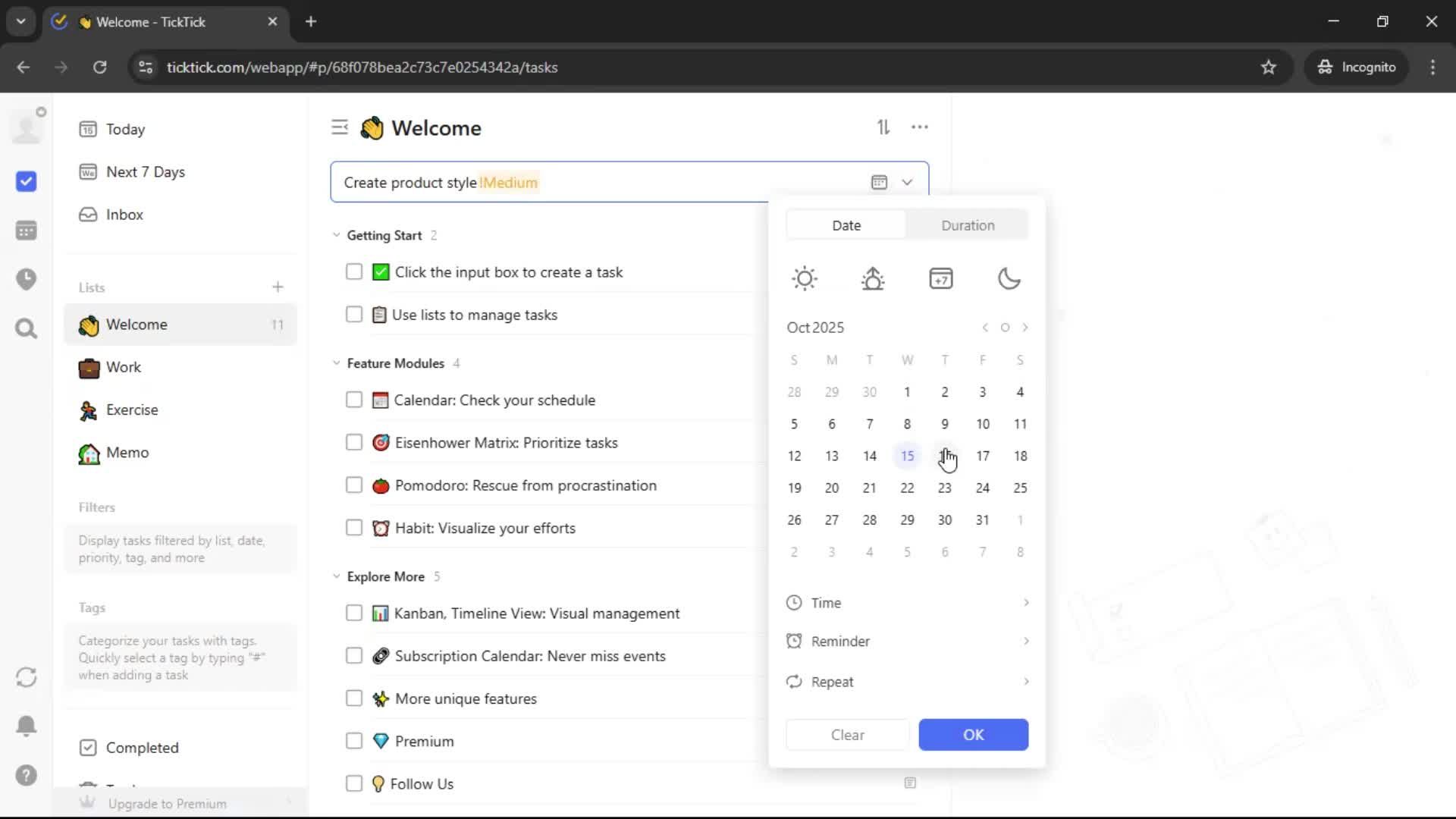Check off 'Use lists to manage tasks'
Viewport: 1456px width, 819px height.
(x=354, y=315)
